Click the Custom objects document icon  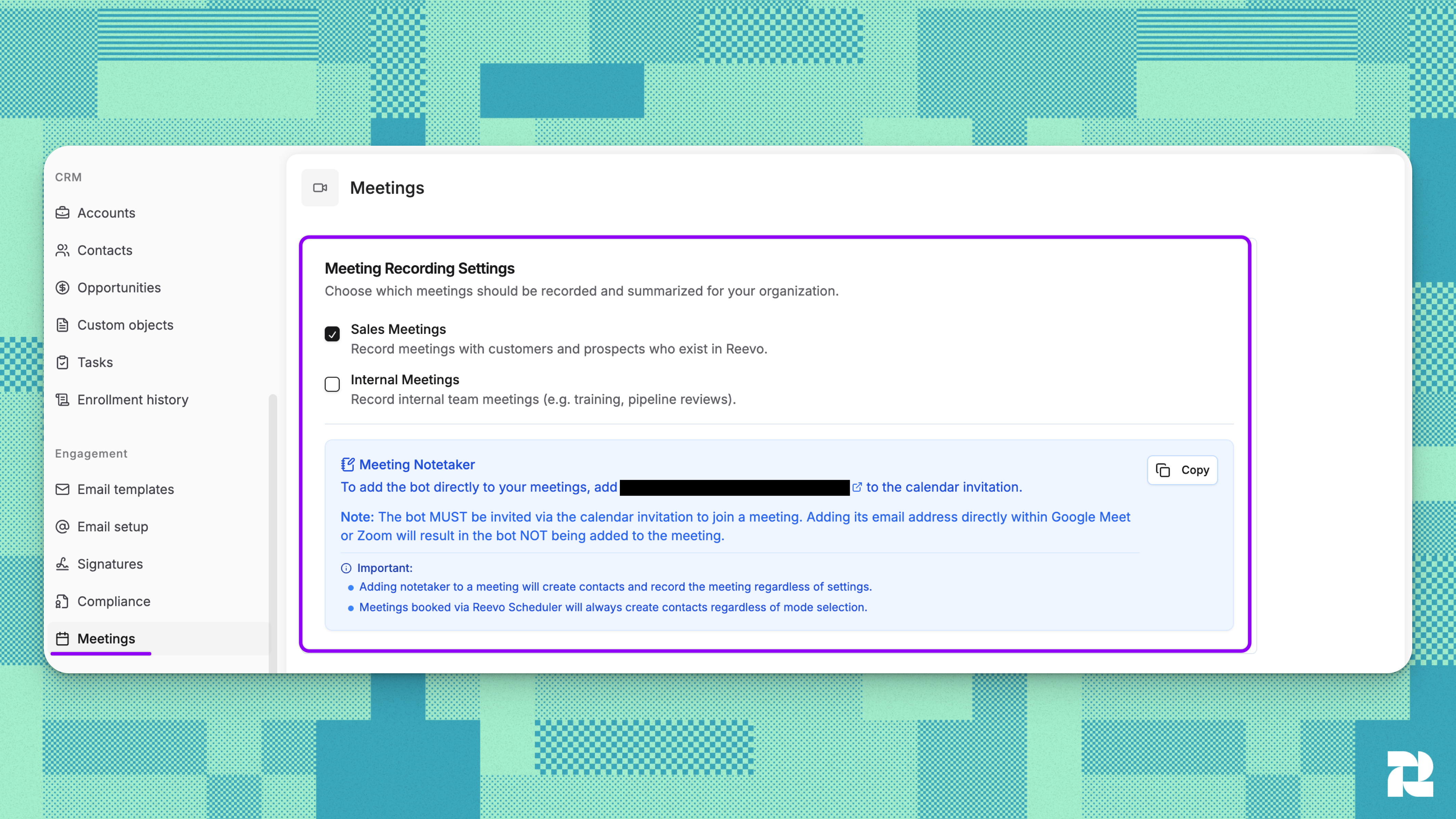pyautogui.click(x=62, y=325)
